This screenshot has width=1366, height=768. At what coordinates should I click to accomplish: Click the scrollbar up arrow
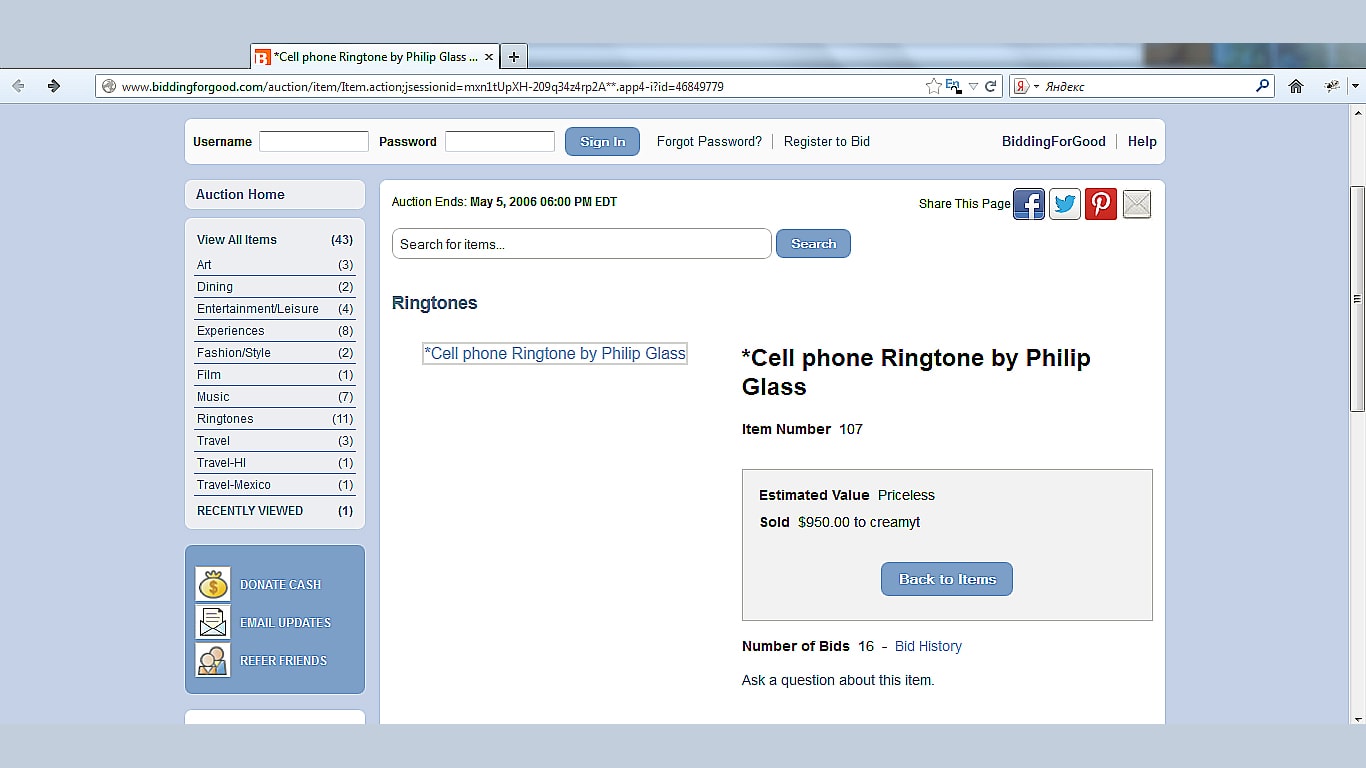[1357, 111]
